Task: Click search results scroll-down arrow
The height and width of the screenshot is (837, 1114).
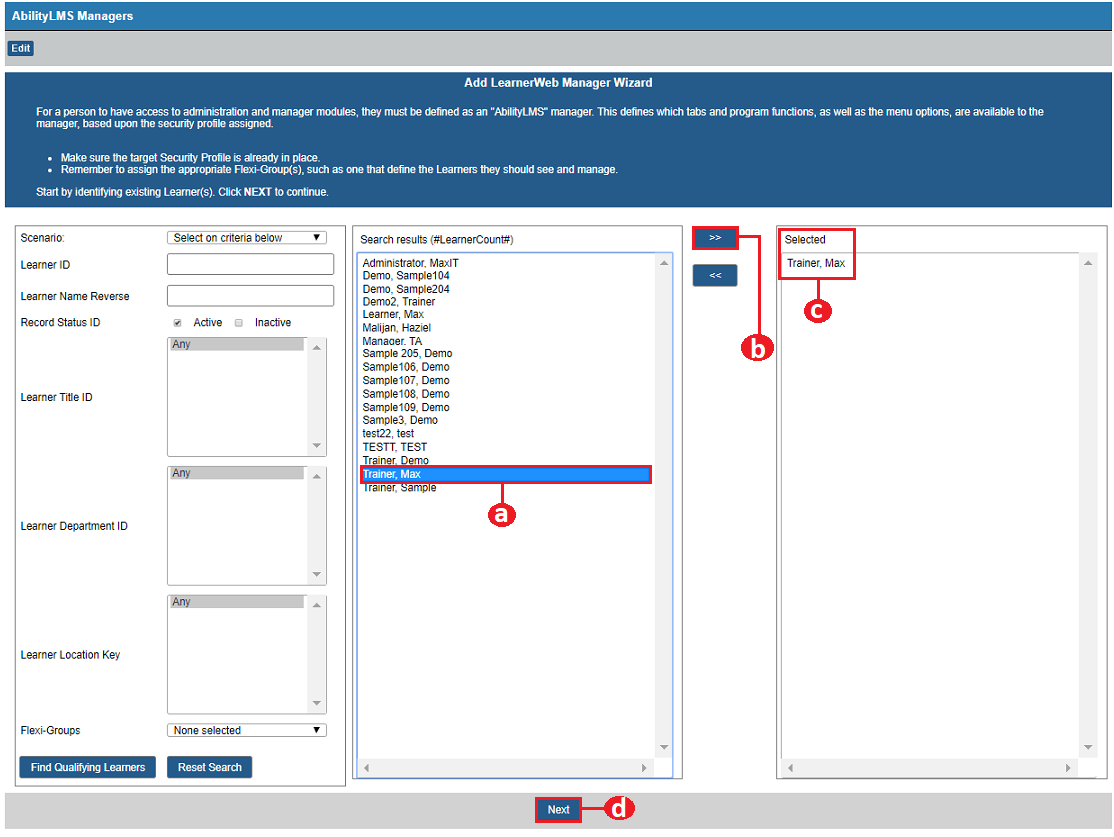Action: (664, 747)
